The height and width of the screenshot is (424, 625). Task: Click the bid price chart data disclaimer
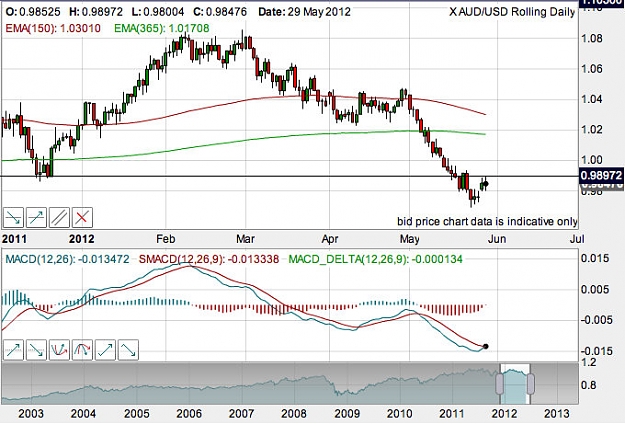(487, 222)
